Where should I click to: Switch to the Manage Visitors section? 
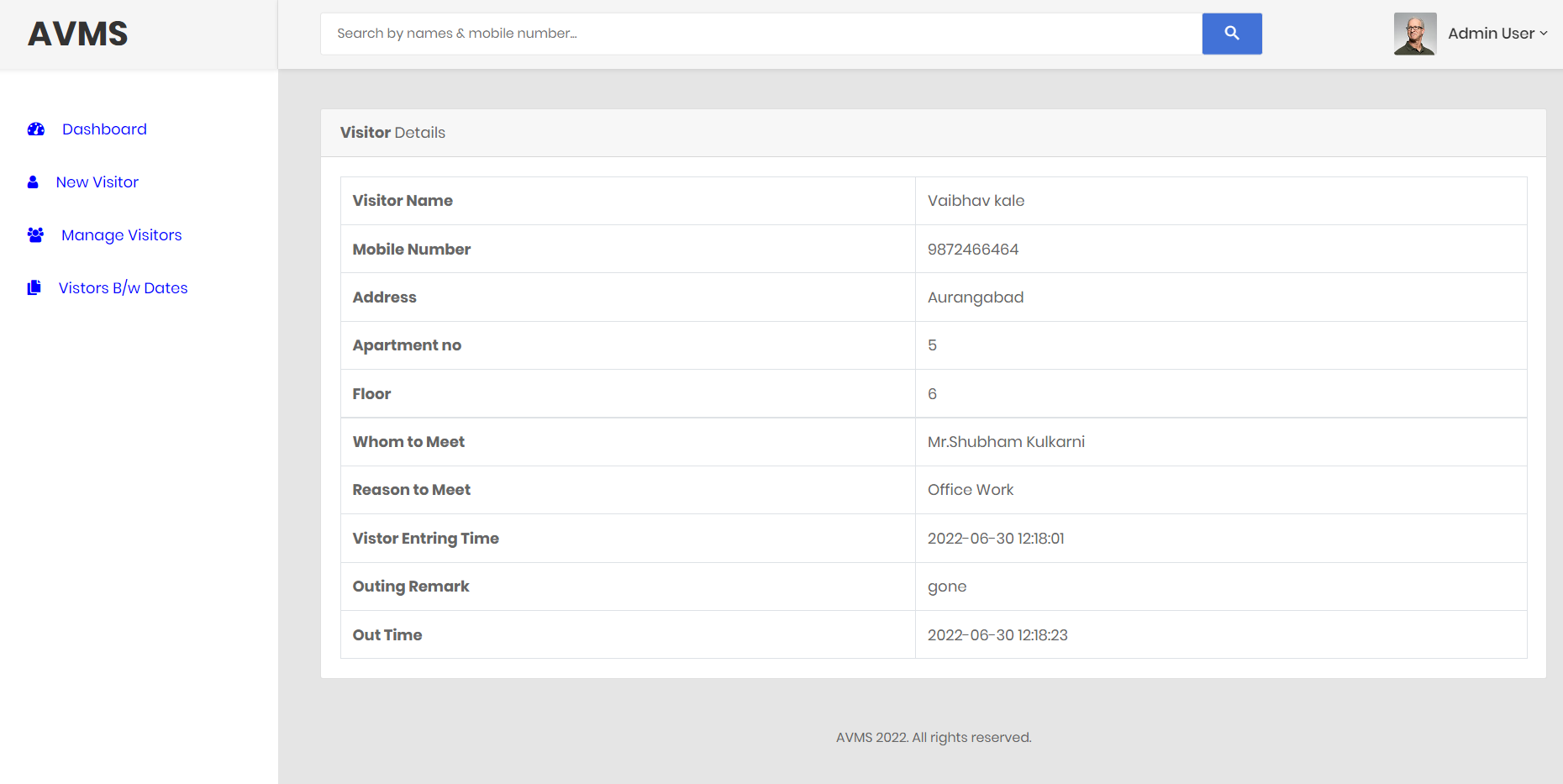pos(121,234)
